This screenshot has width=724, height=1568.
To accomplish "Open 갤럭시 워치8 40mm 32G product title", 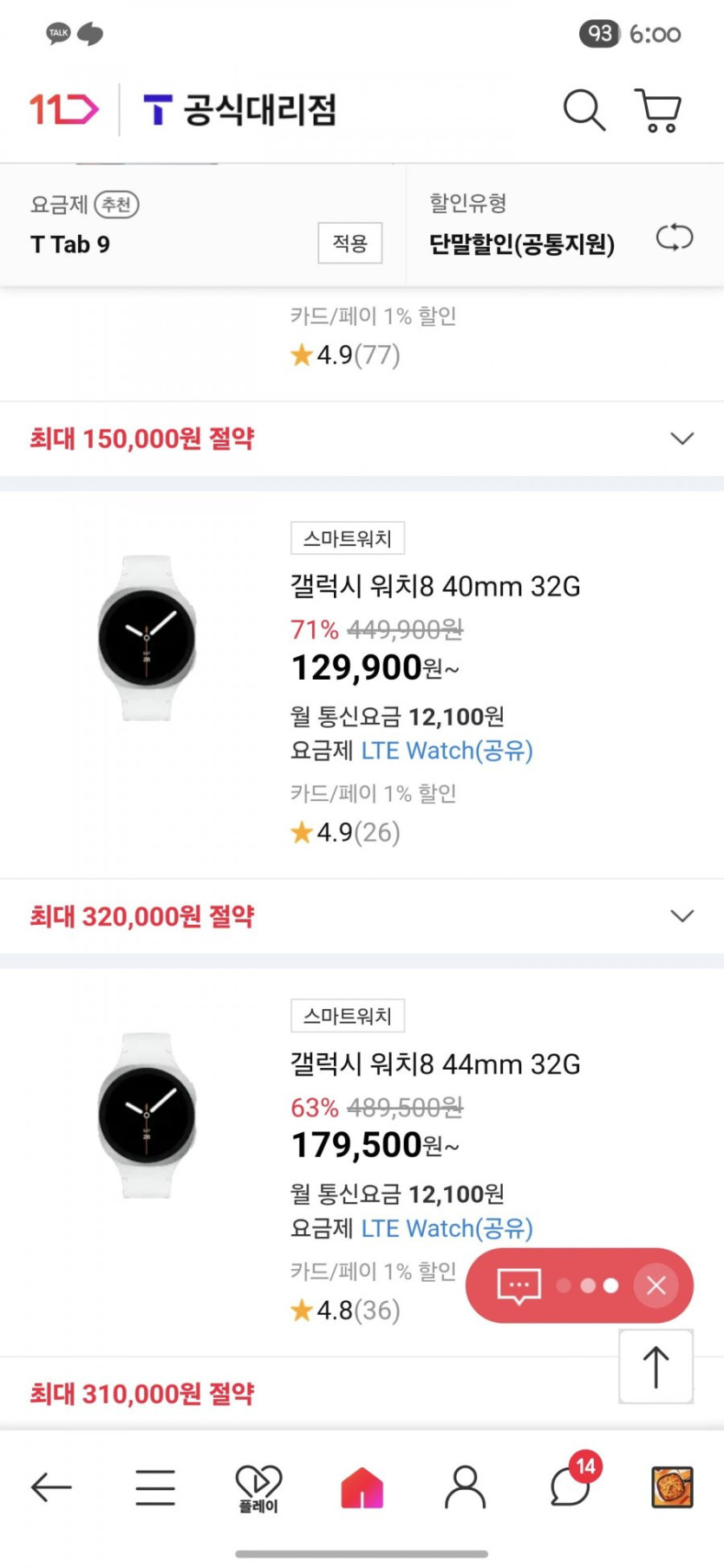I will click(435, 587).
